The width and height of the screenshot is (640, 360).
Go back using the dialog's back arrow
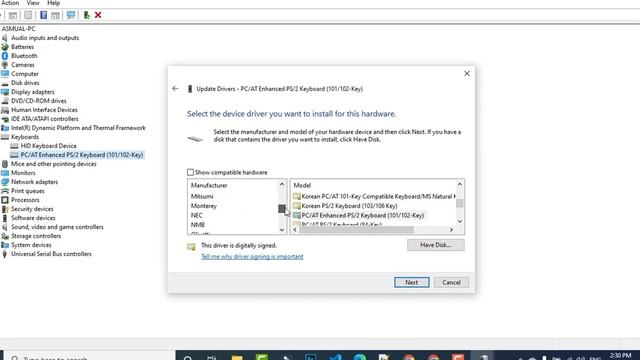(x=175, y=89)
